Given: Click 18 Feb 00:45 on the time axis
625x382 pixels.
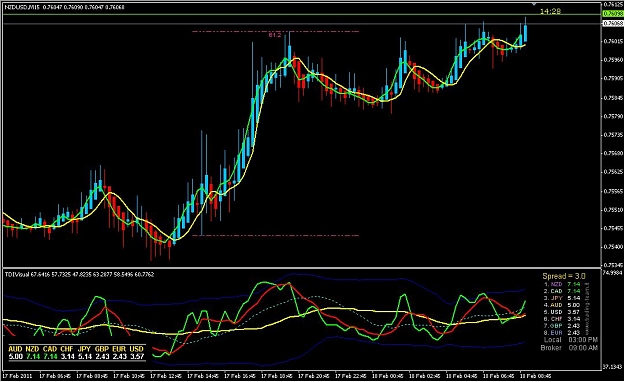Looking at the screenshot, I should pos(389,376).
